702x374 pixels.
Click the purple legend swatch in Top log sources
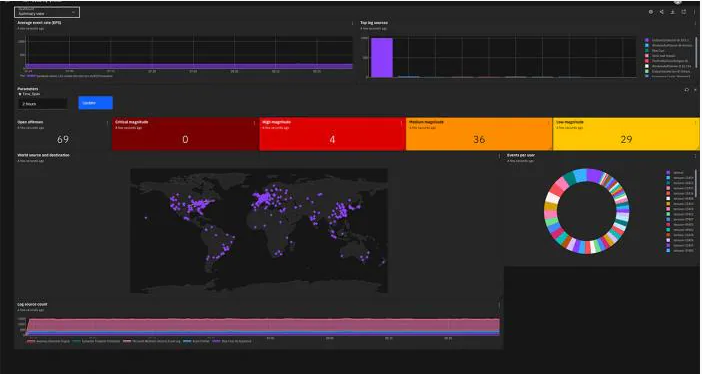pyautogui.click(x=647, y=40)
